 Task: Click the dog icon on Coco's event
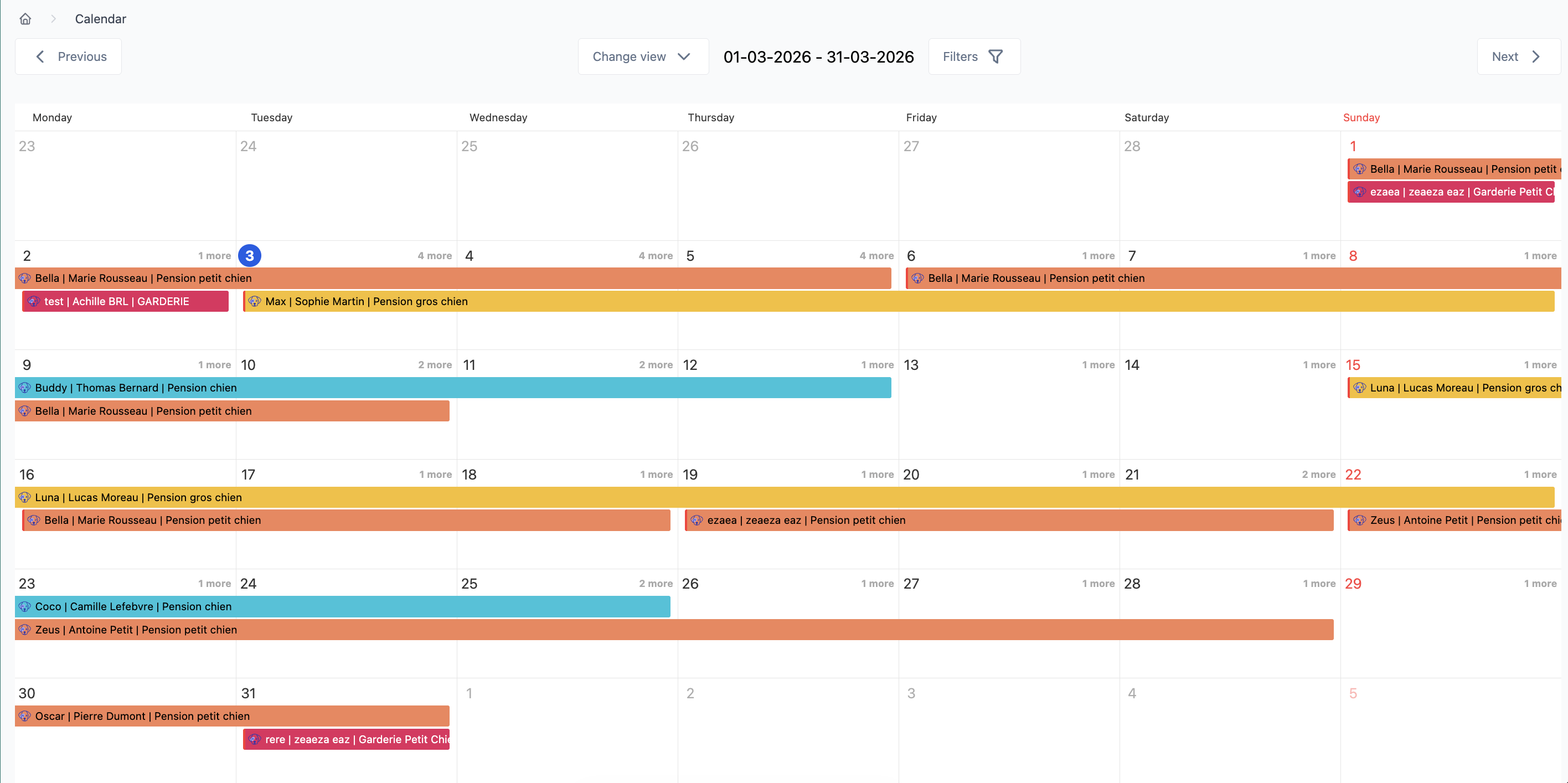click(x=24, y=606)
